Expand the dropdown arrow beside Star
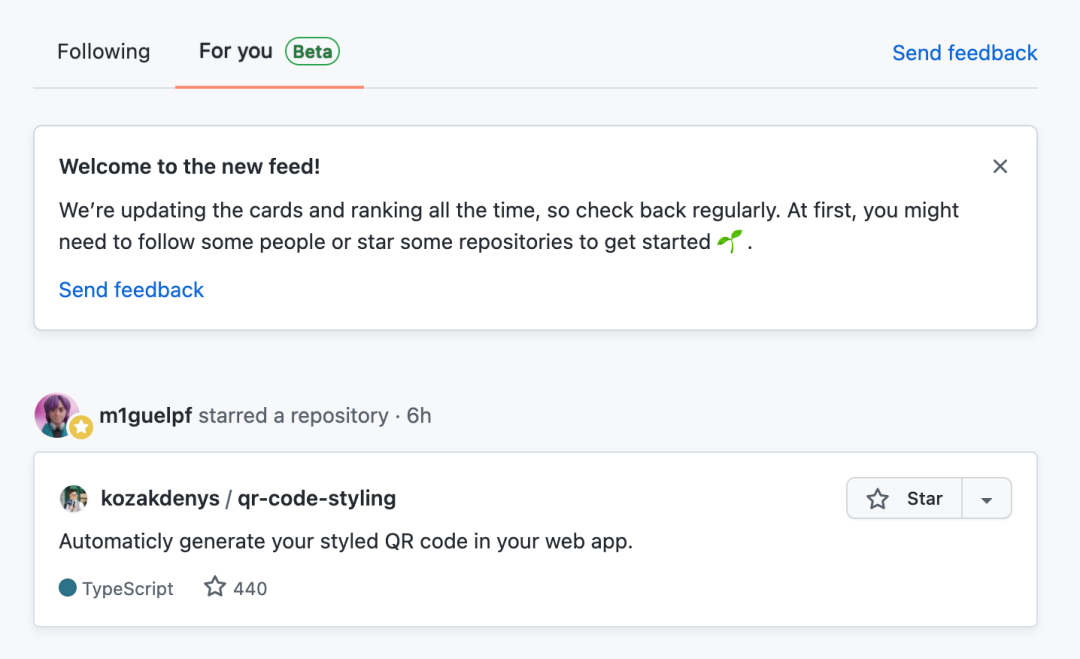Screen dimensions: 1080x659 (987, 499)
